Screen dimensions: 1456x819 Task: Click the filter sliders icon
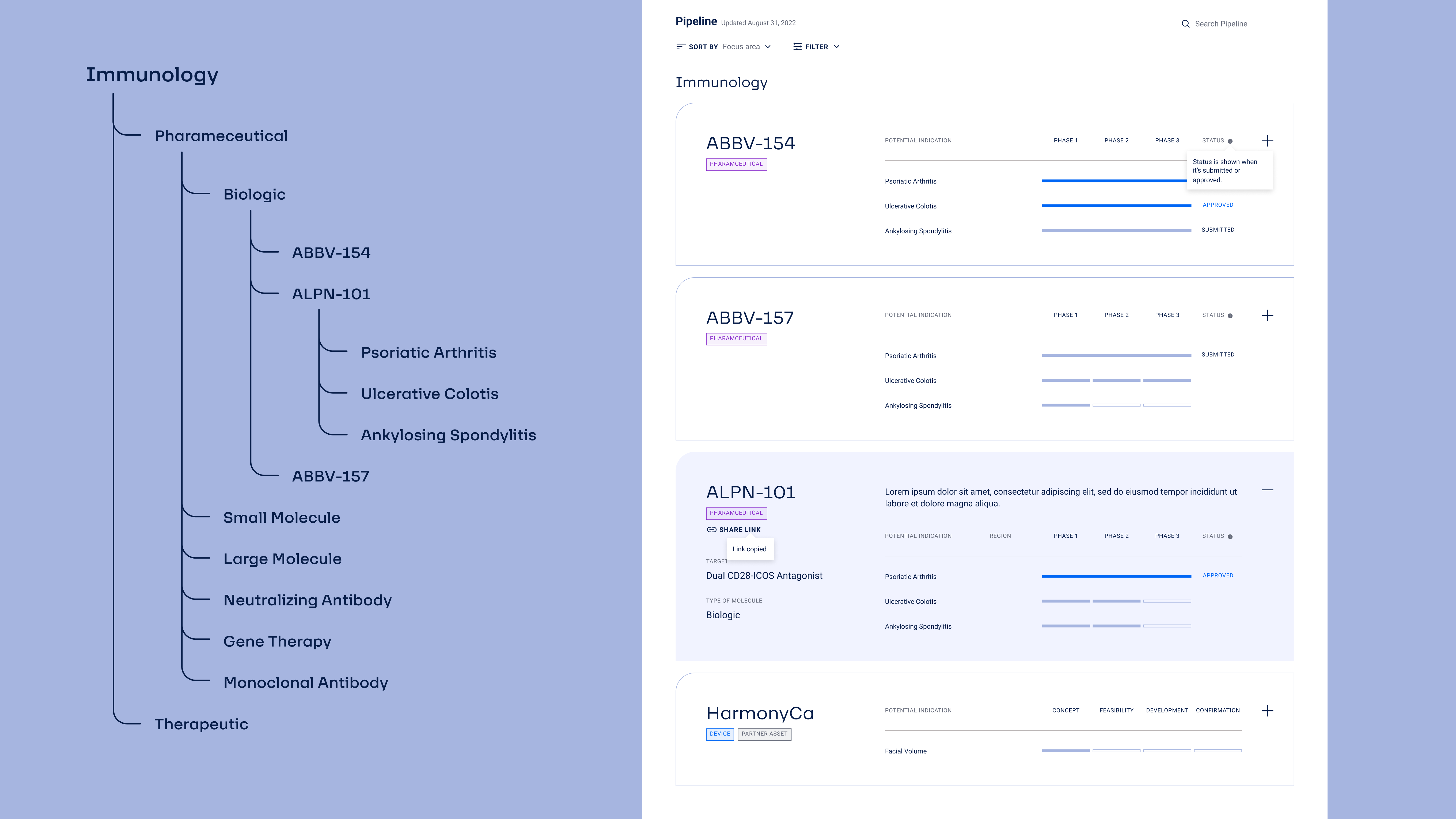point(798,47)
